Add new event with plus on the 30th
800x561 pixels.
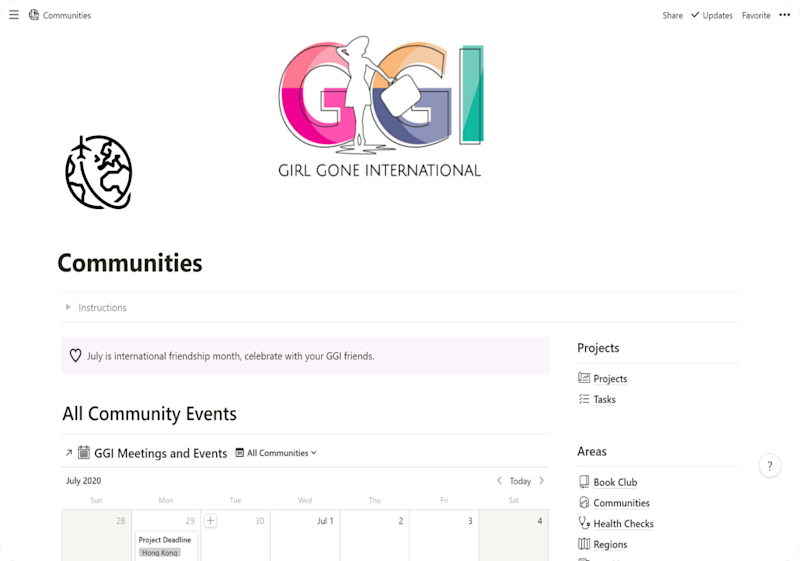[x=210, y=521]
